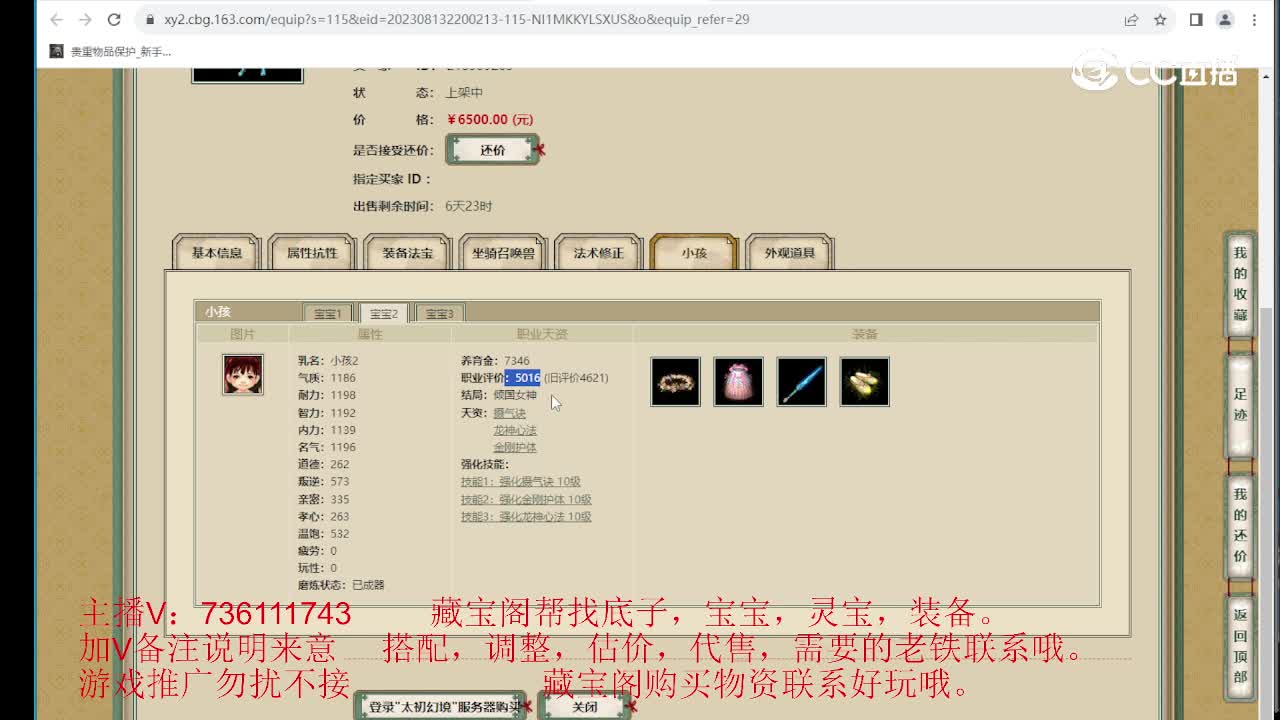
Task: Open Chrome three-dot menu
Action: 1254,19
